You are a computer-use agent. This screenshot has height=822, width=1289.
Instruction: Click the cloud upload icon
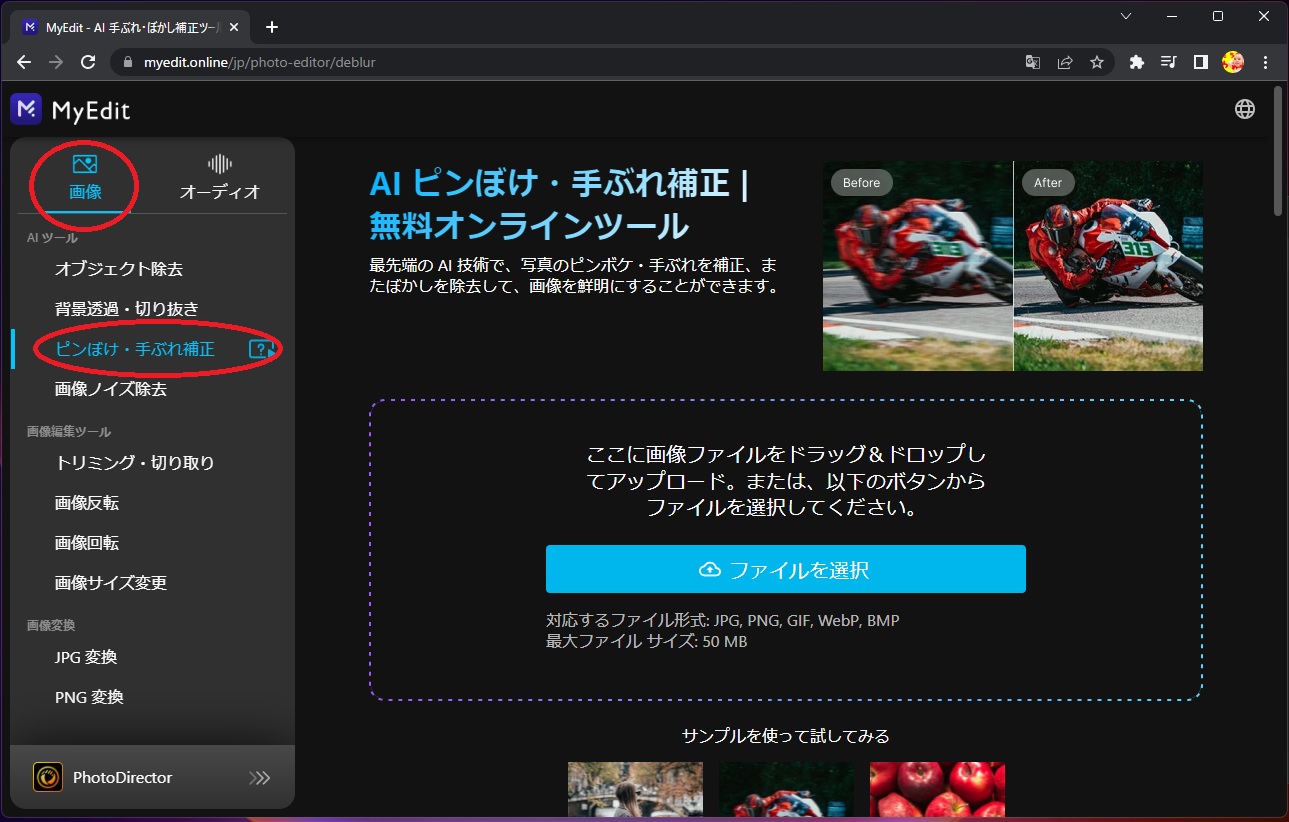(x=709, y=569)
